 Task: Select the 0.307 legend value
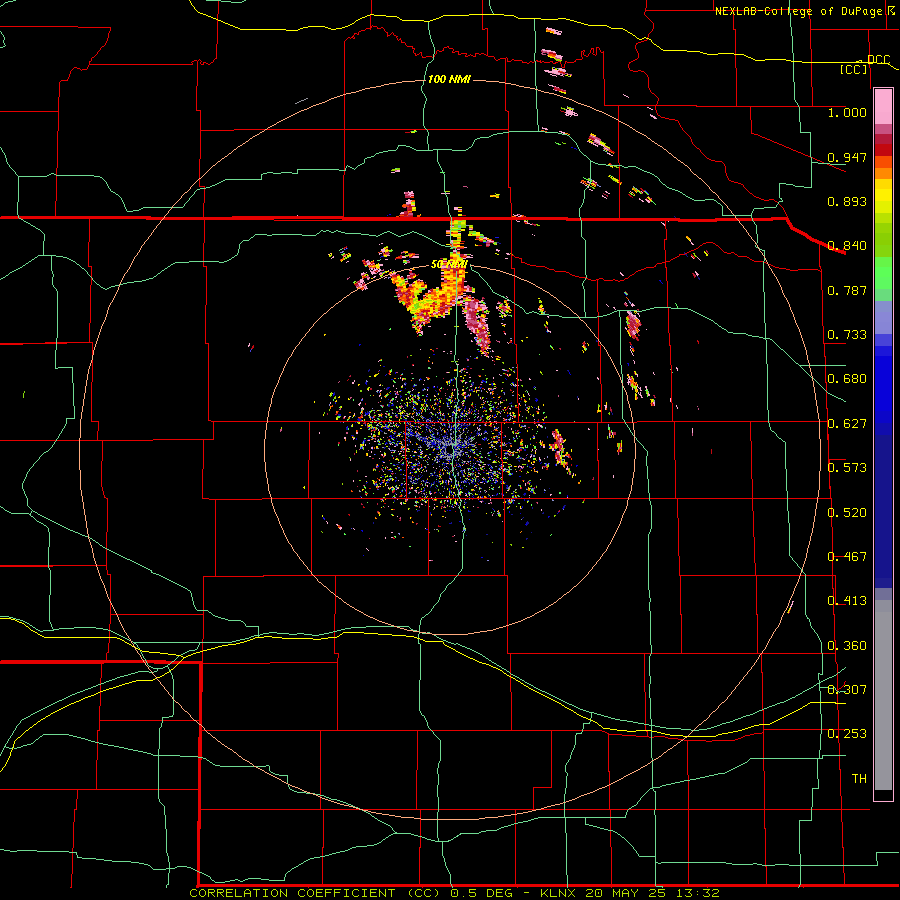tap(847, 690)
